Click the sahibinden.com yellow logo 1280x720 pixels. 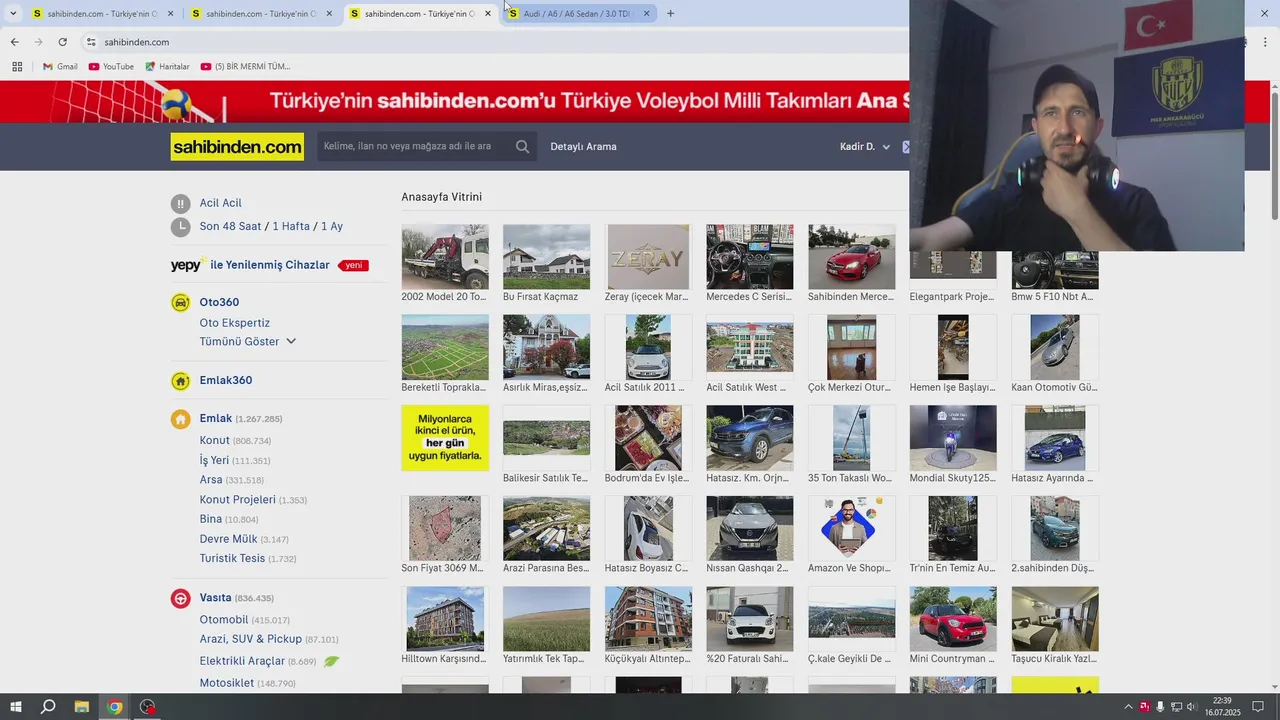tap(237, 147)
